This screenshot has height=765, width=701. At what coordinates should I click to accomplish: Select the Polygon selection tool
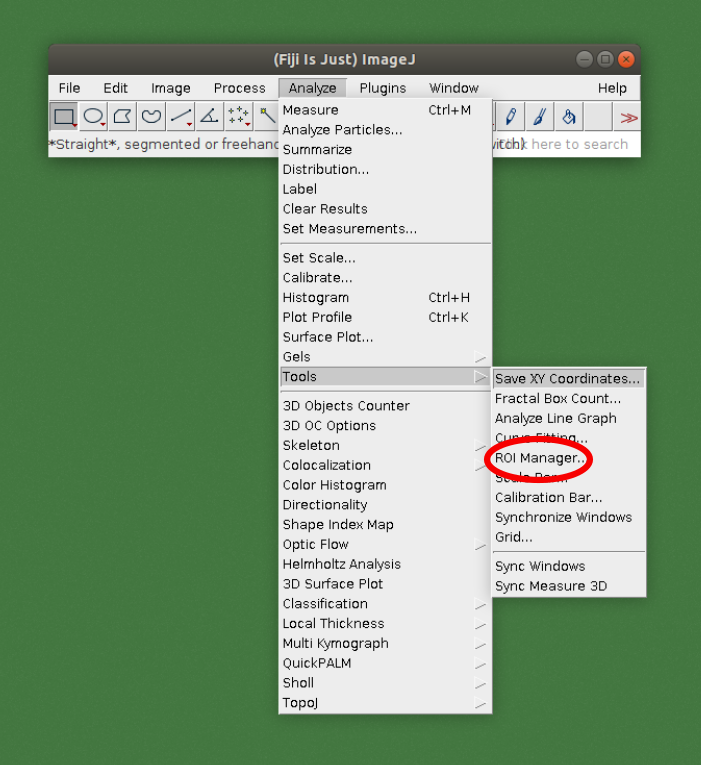click(122, 117)
